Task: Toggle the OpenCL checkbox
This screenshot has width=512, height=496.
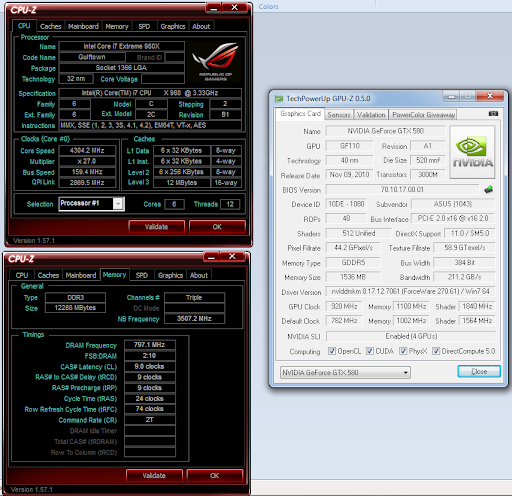Action: (x=332, y=351)
